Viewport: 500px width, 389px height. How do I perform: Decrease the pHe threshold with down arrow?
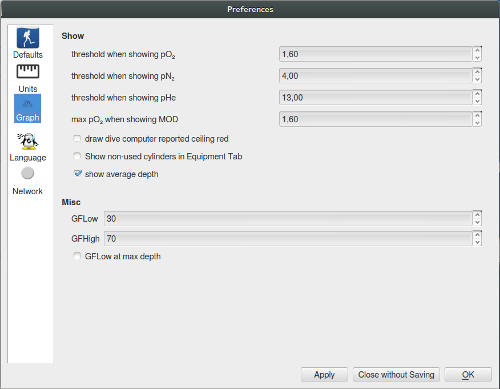click(477, 101)
